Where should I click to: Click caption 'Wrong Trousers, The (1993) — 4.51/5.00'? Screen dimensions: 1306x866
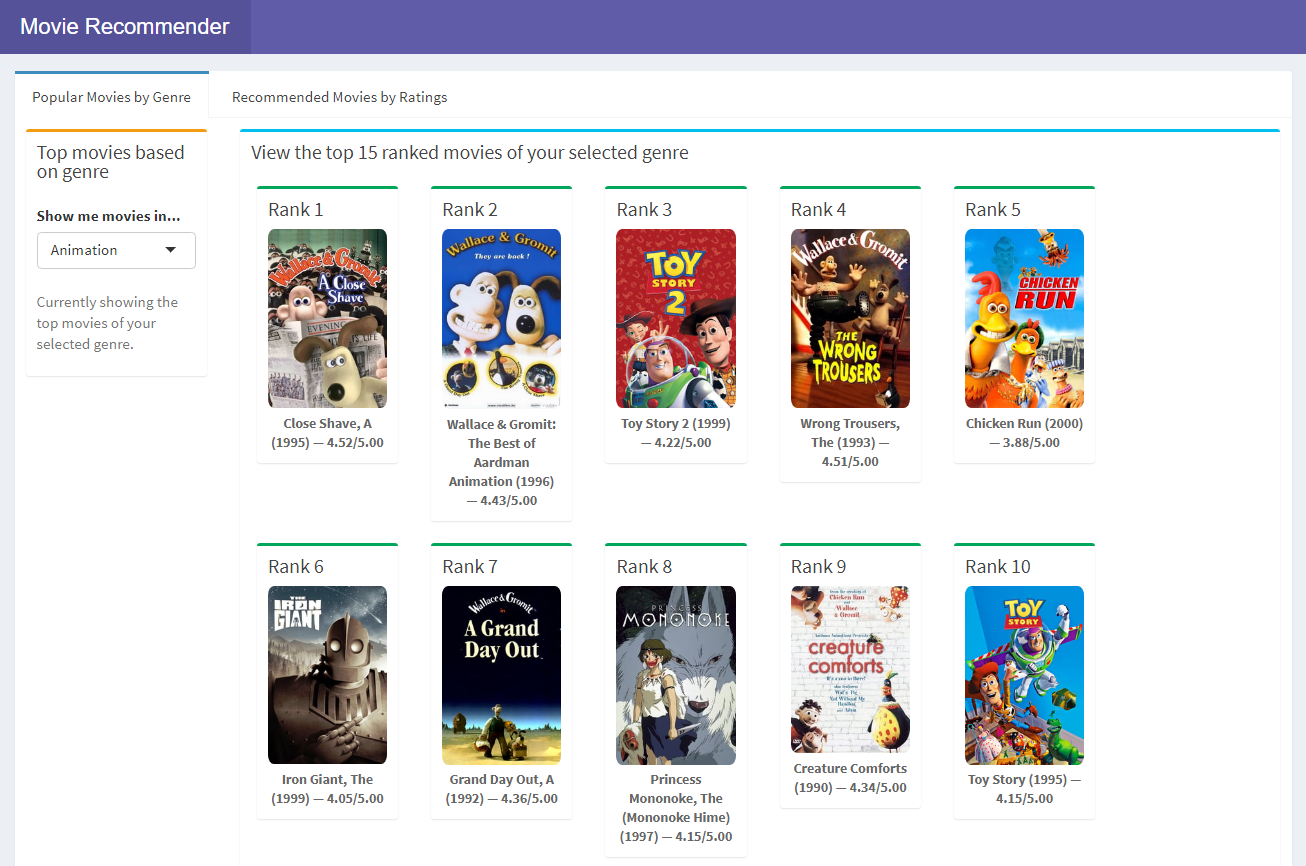(850, 443)
